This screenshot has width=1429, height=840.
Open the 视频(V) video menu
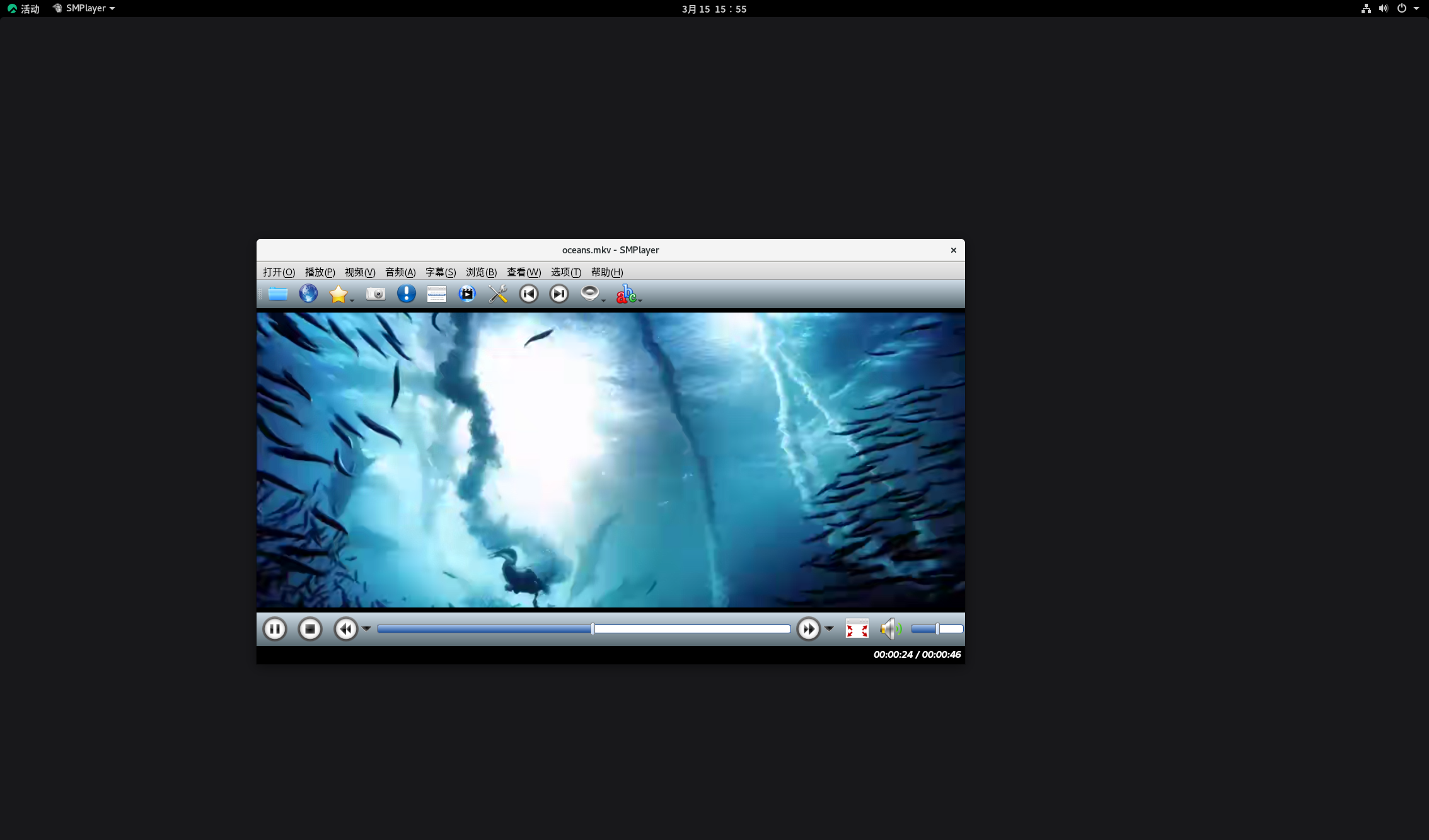tap(359, 272)
